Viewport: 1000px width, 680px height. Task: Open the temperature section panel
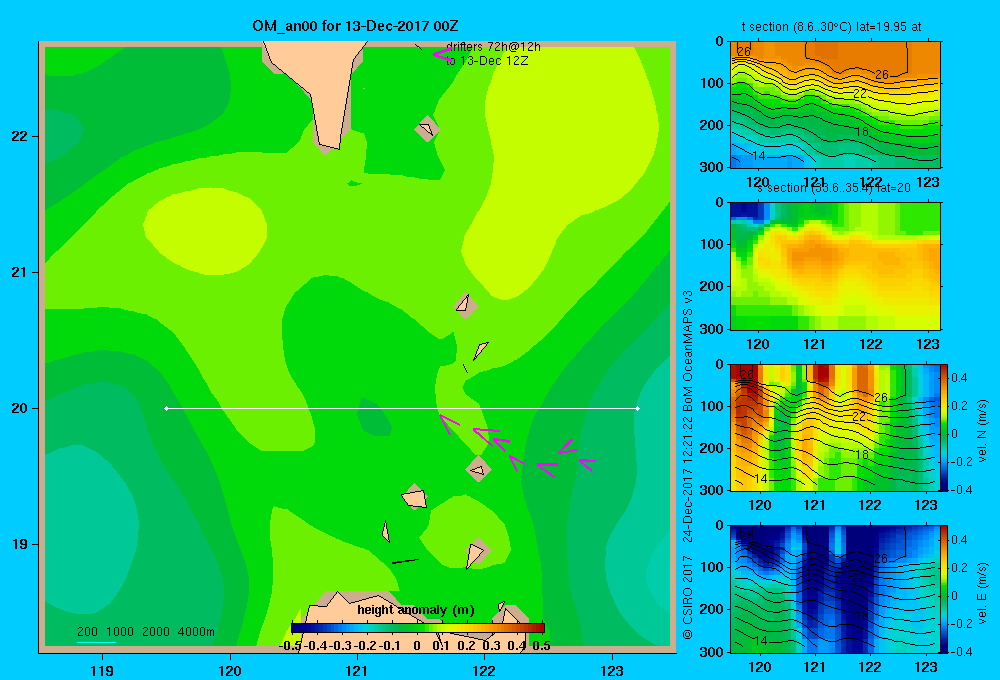[835, 105]
